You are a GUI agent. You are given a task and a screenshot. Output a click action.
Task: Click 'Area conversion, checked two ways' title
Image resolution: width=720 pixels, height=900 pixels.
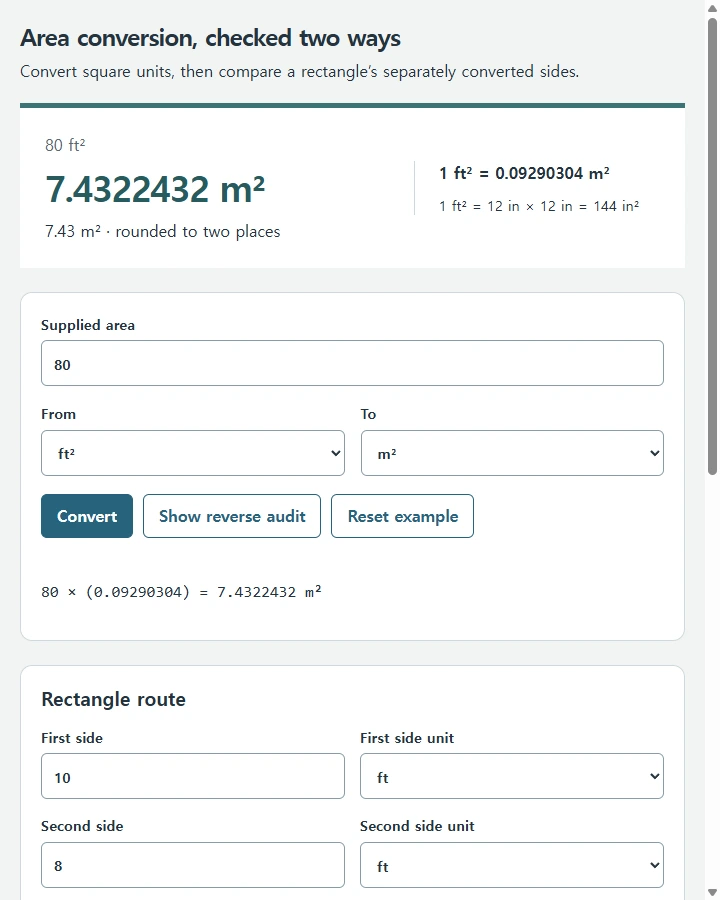(x=210, y=38)
